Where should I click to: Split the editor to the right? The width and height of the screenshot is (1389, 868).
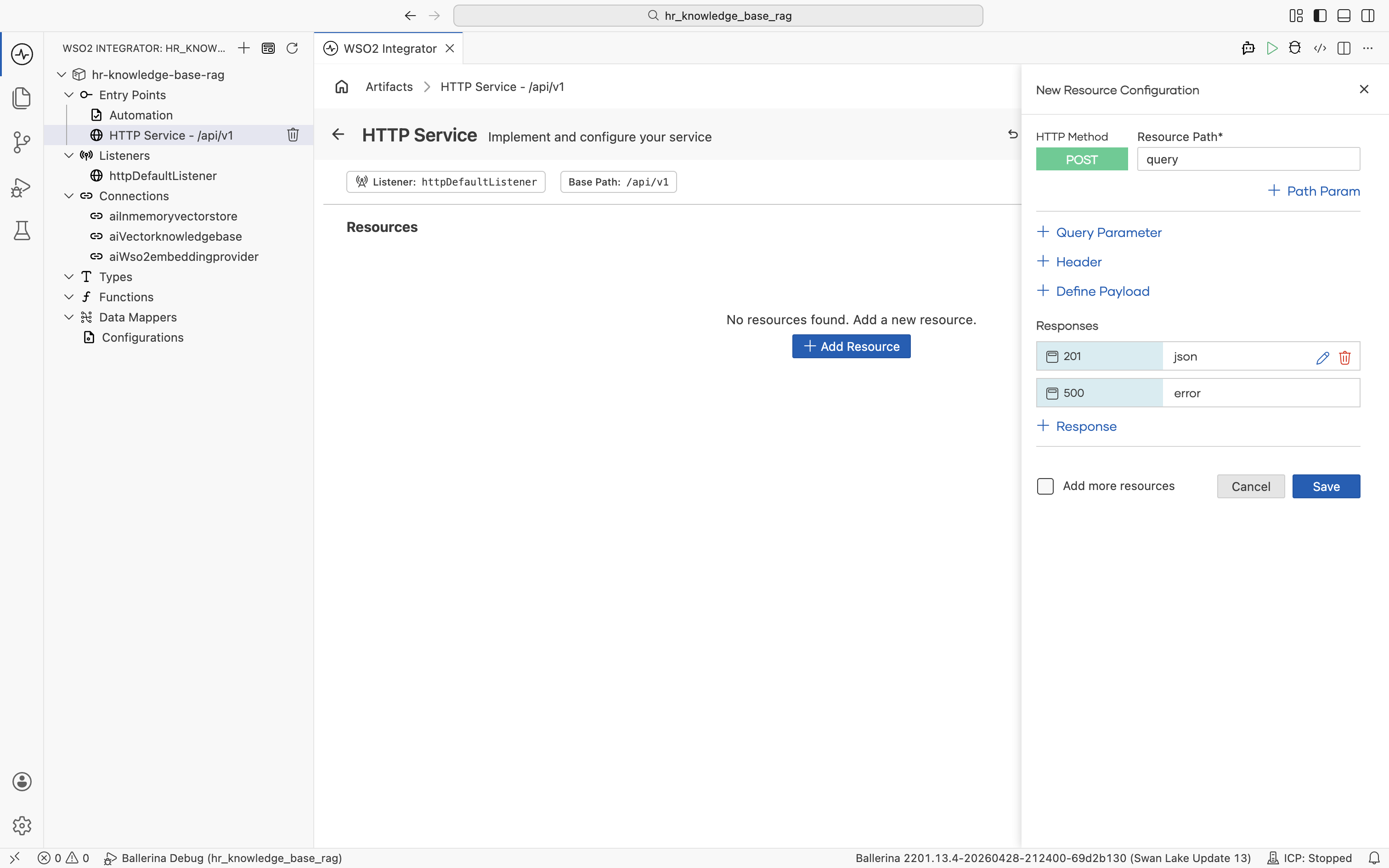(x=1344, y=48)
